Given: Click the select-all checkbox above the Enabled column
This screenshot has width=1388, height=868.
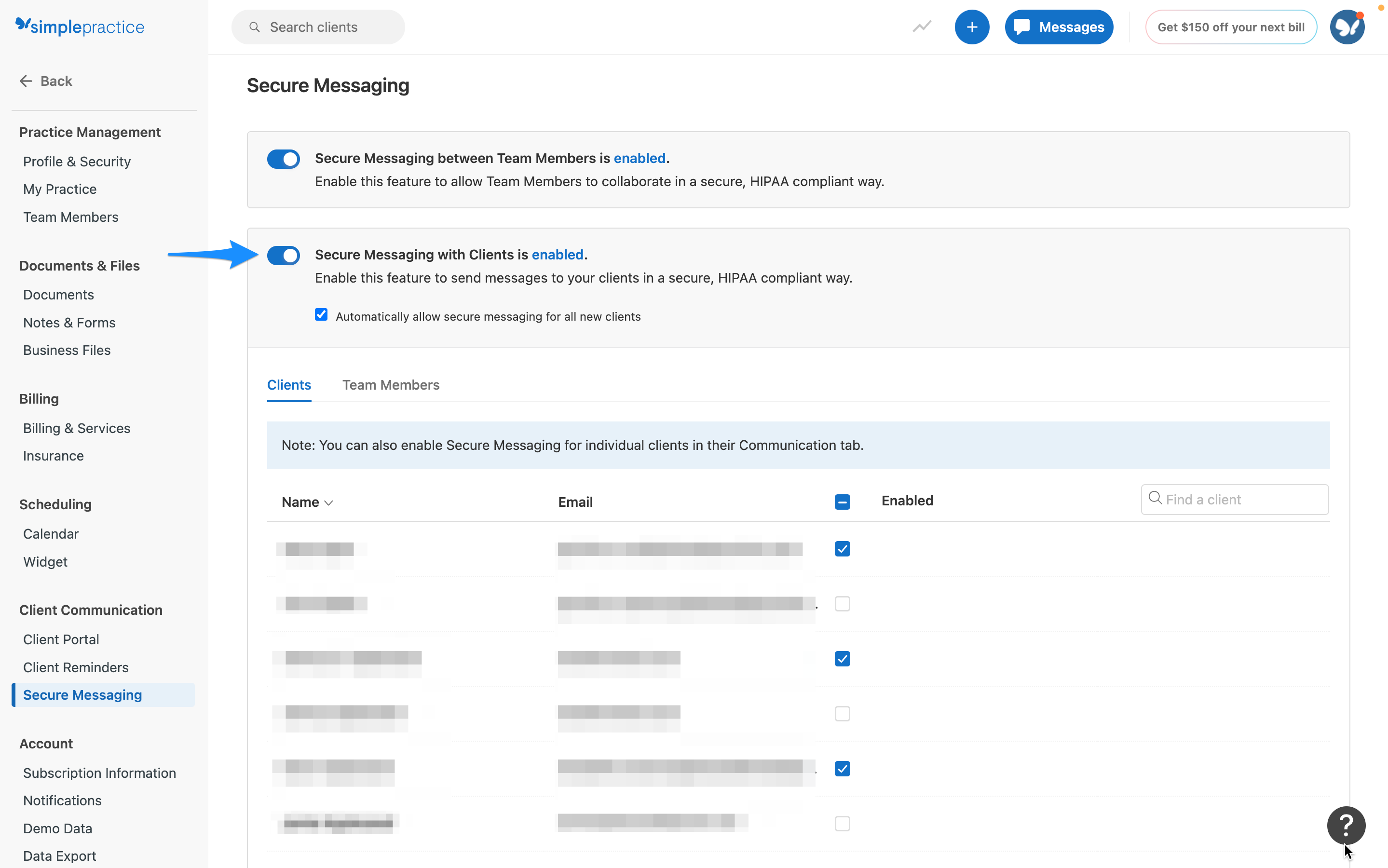Looking at the screenshot, I should point(842,501).
